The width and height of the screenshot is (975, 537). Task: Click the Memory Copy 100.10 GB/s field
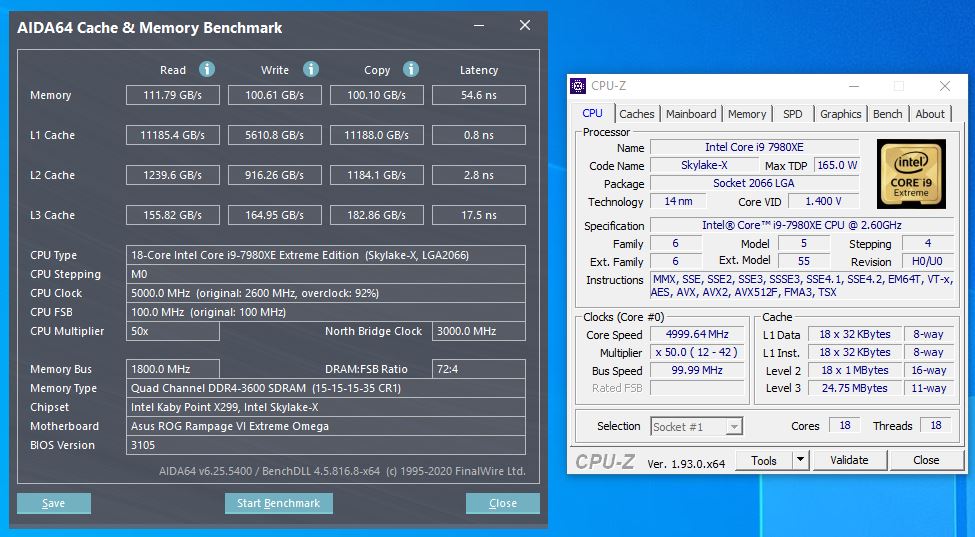pyautogui.click(x=377, y=95)
